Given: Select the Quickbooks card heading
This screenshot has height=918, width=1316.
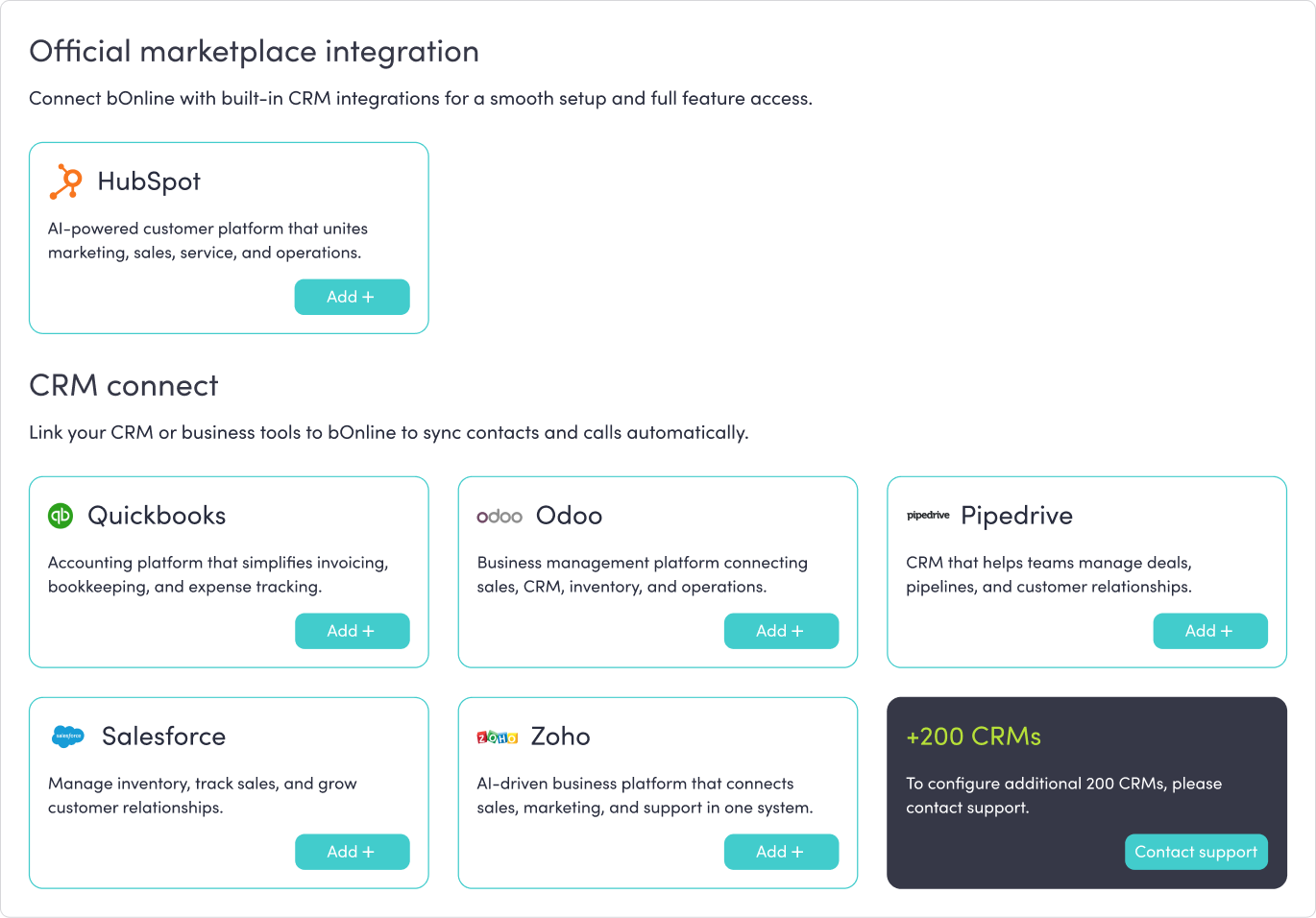Looking at the screenshot, I should [x=157, y=516].
